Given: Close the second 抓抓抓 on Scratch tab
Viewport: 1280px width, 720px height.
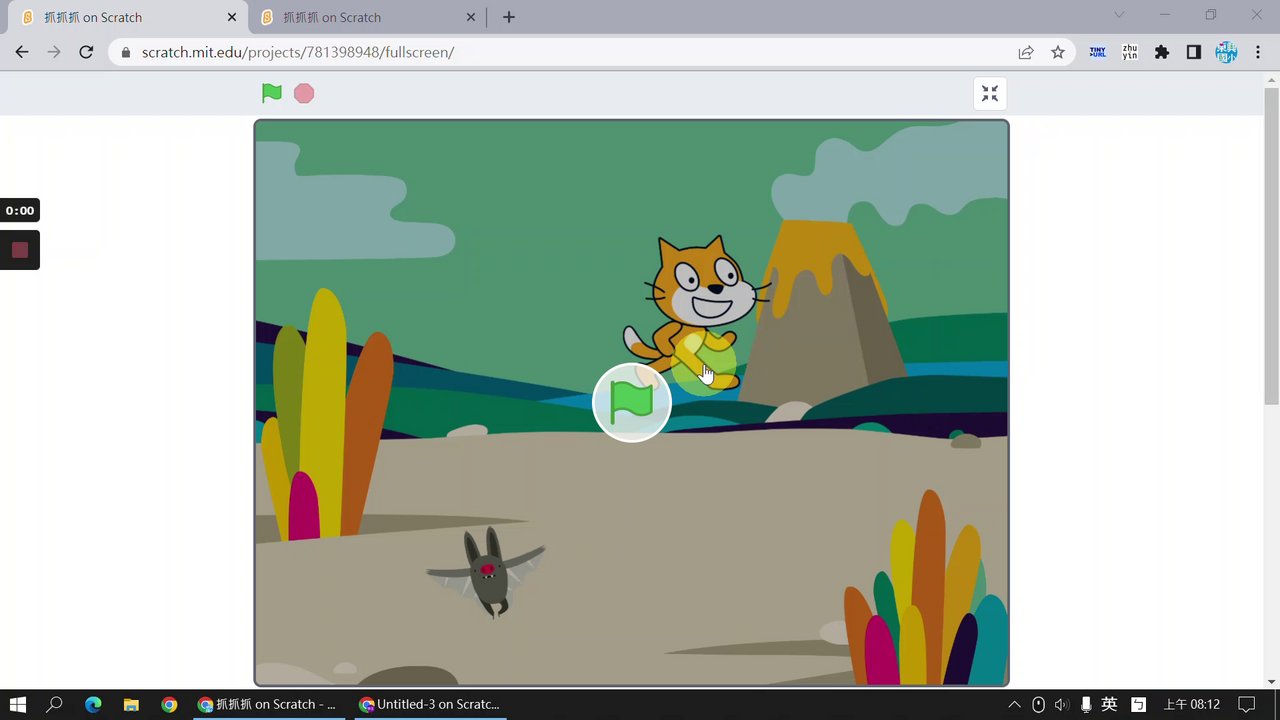Looking at the screenshot, I should click(470, 17).
